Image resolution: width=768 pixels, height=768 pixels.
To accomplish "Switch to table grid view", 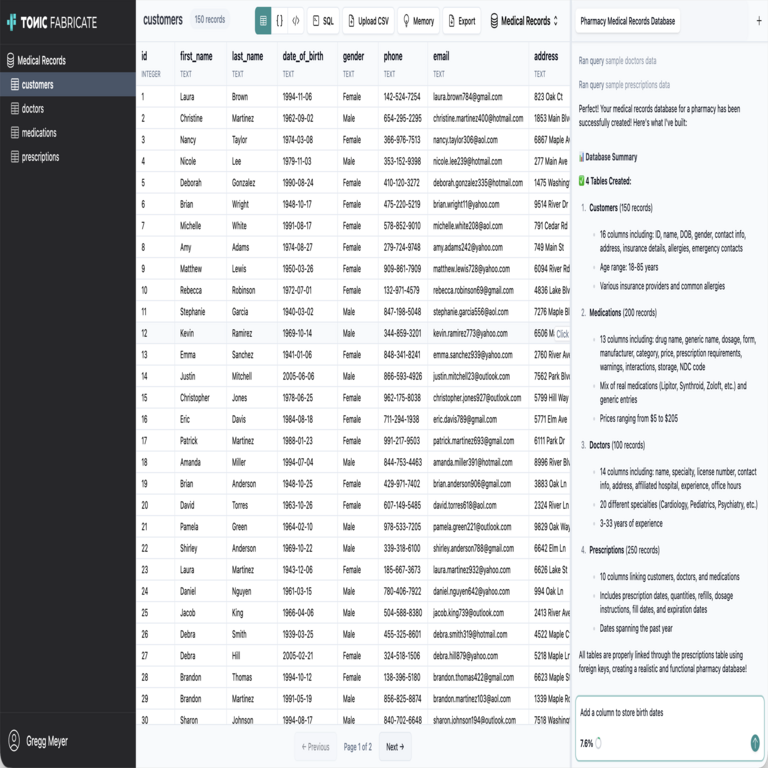I will click(x=263, y=20).
